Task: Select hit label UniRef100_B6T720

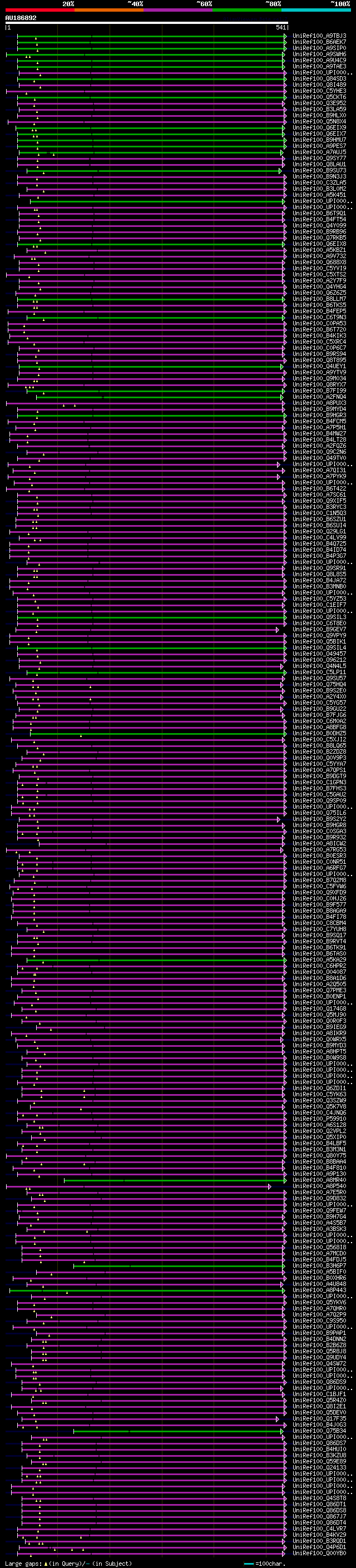Action: pos(319,329)
